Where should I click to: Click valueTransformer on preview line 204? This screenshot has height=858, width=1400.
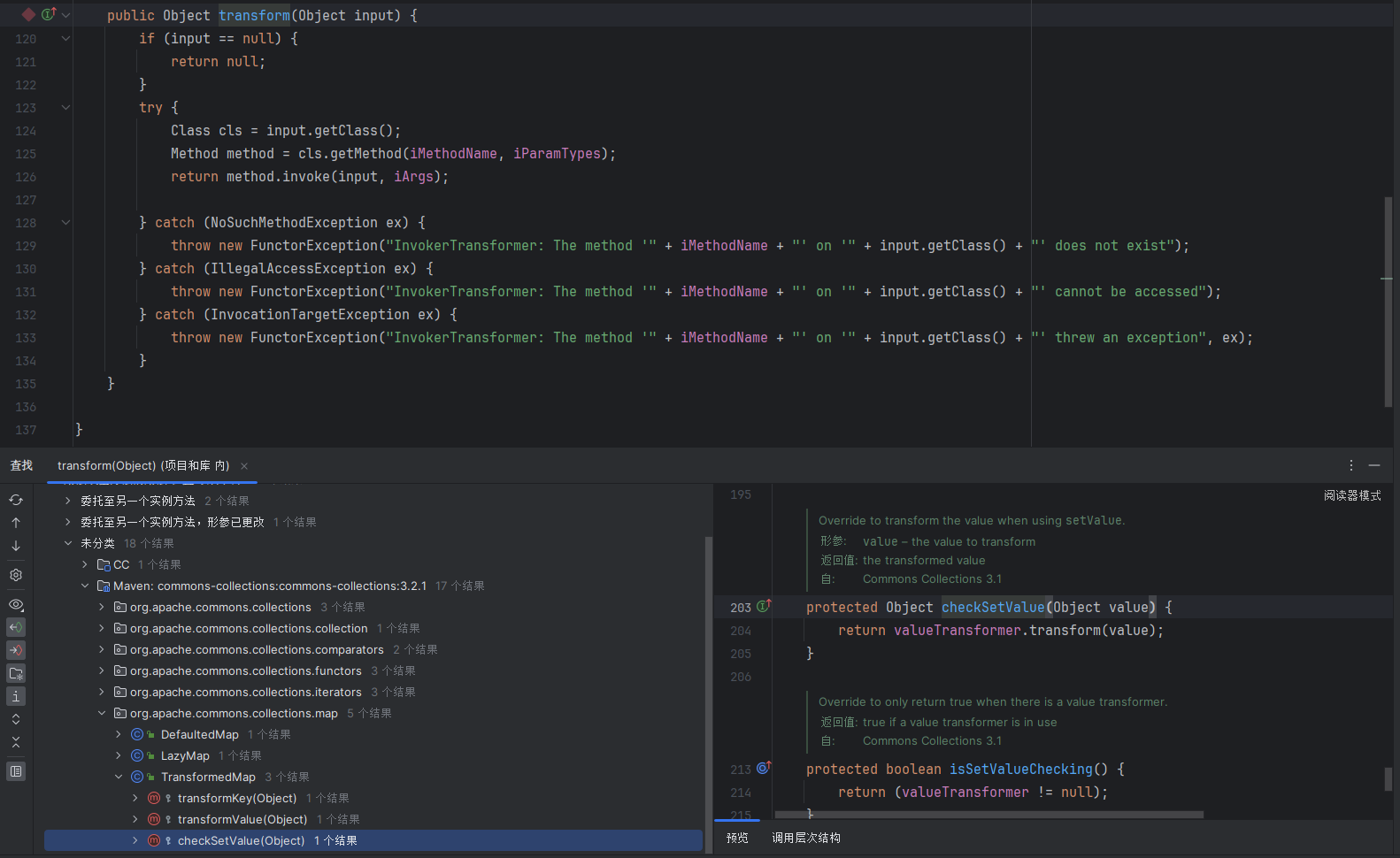point(958,630)
